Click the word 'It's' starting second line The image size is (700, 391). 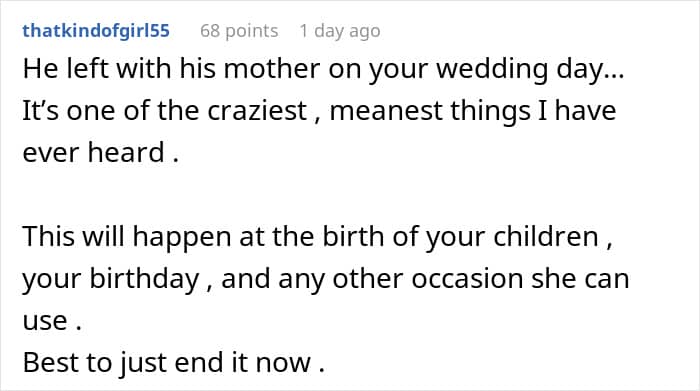pyautogui.click(x=41, y=111)
